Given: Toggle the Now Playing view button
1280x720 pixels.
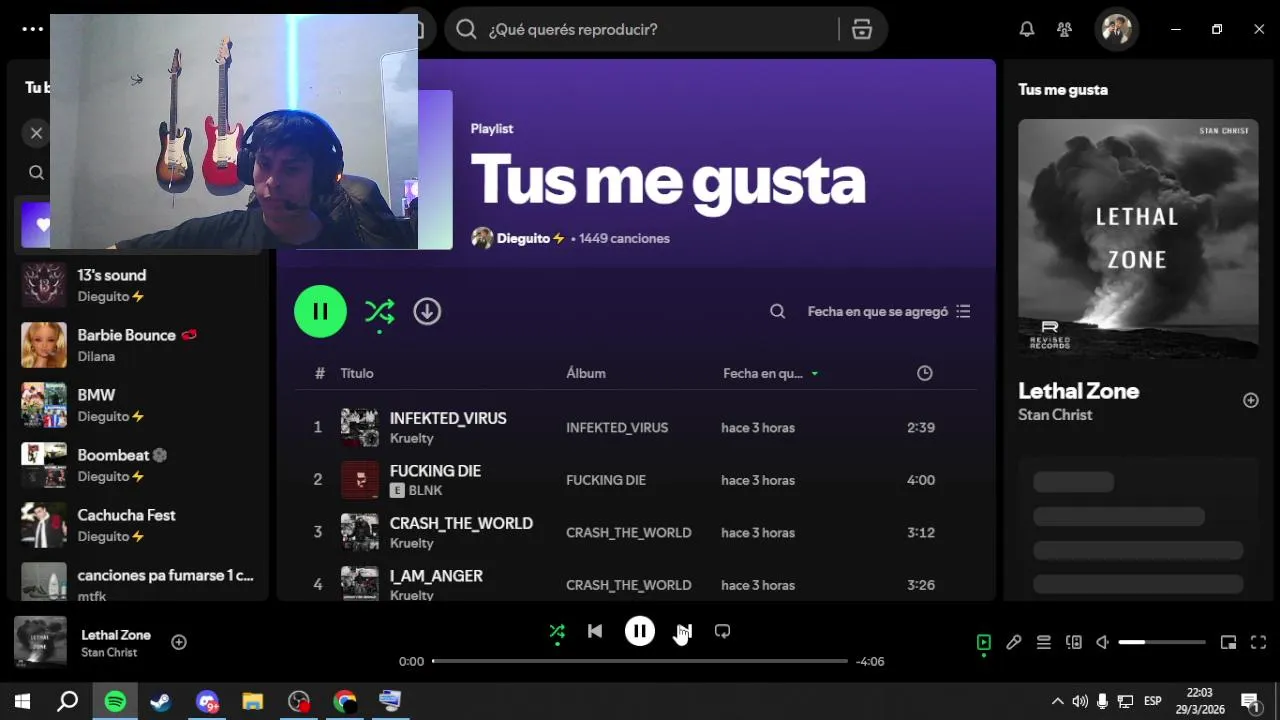Looking at the screenshot, I should (984, 642).
